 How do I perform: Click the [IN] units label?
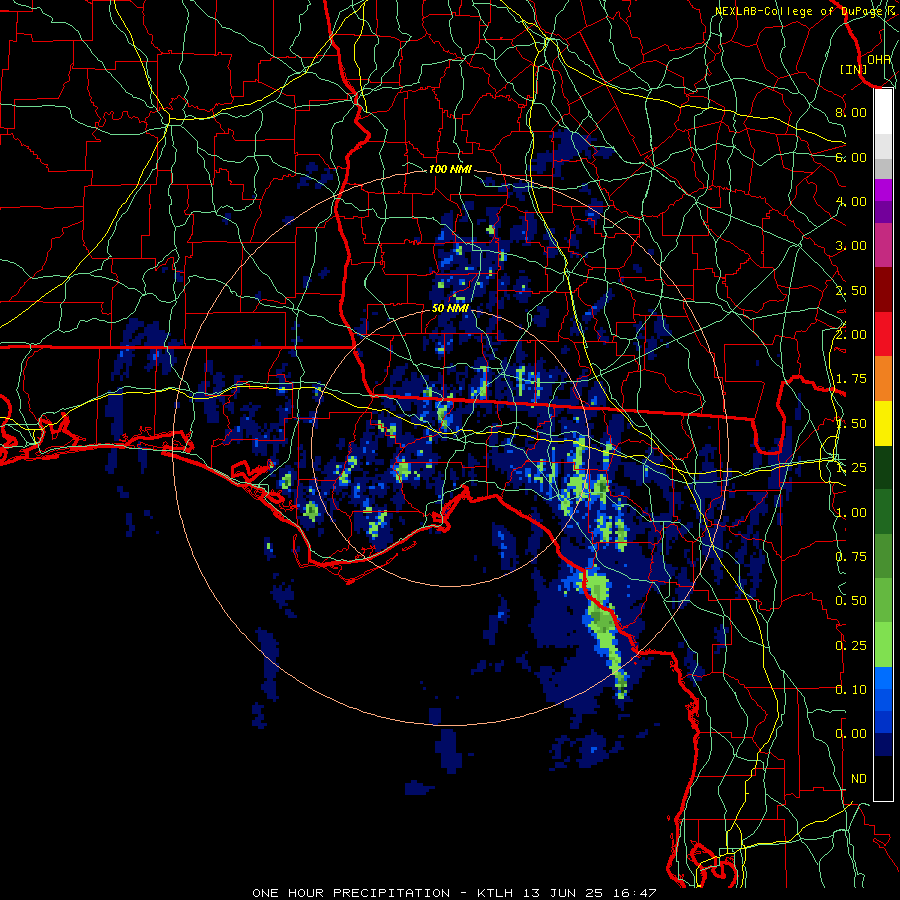(x=853, y=69)
